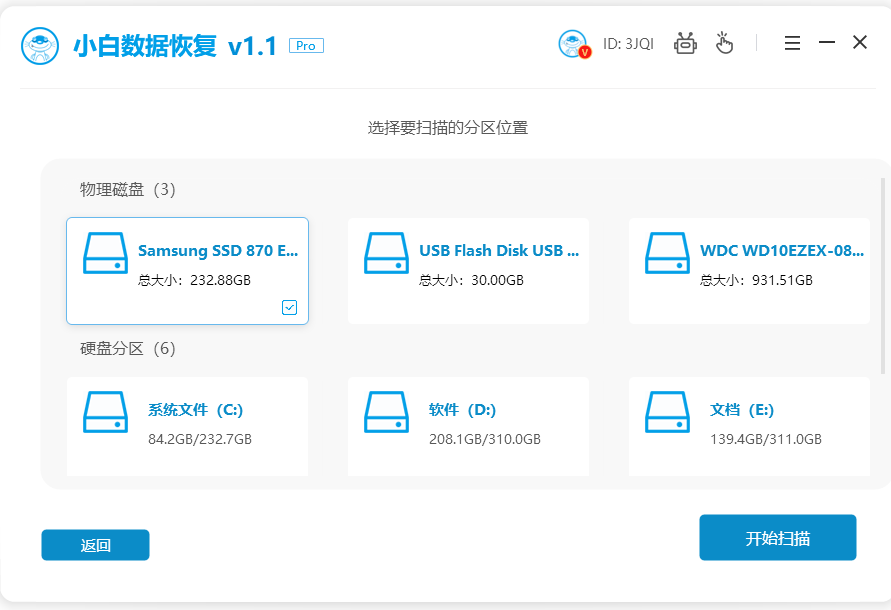Click the Samsung SSD 870 disk icon
This screenshot has width=891, height=610.
[105, 253]
